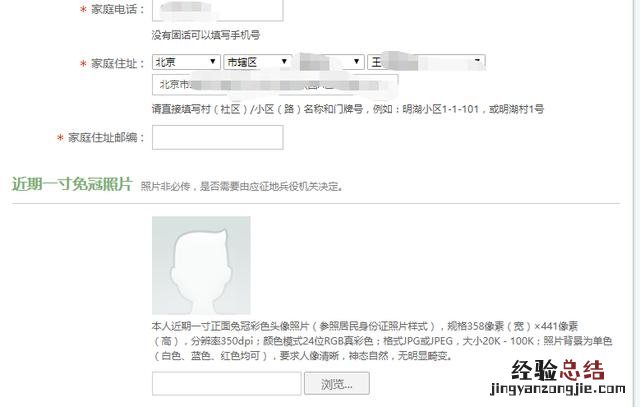Click the red asterisk beside 家庭住址

click(83, 64)
